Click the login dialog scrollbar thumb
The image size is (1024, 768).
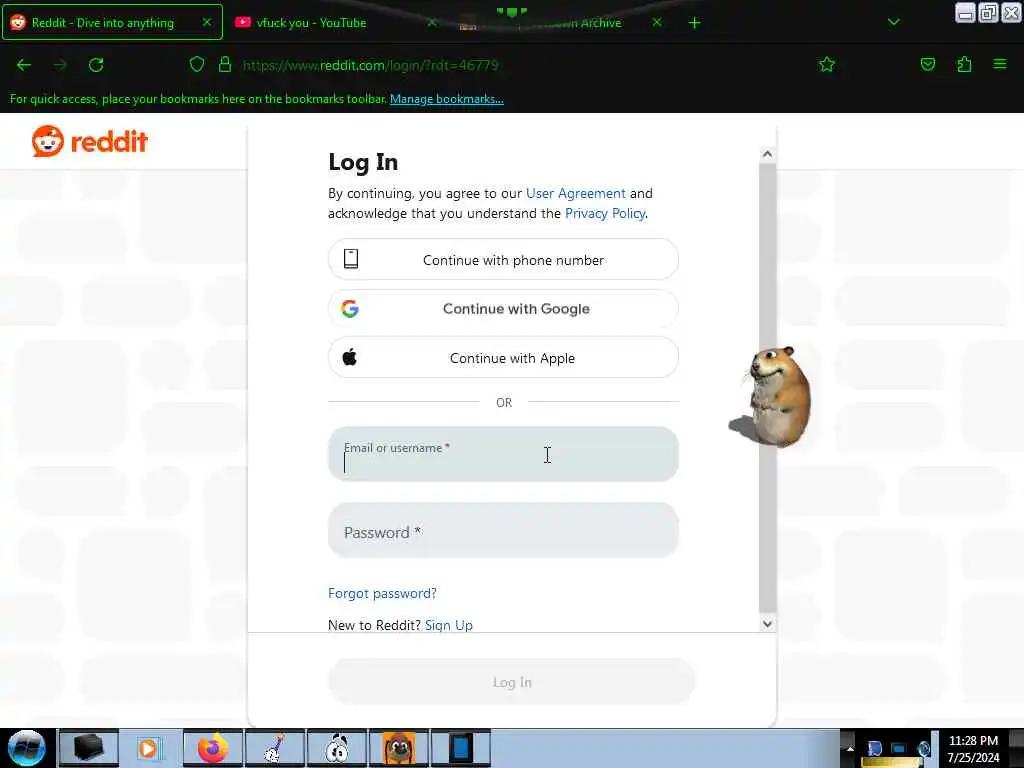coord(767,388)
